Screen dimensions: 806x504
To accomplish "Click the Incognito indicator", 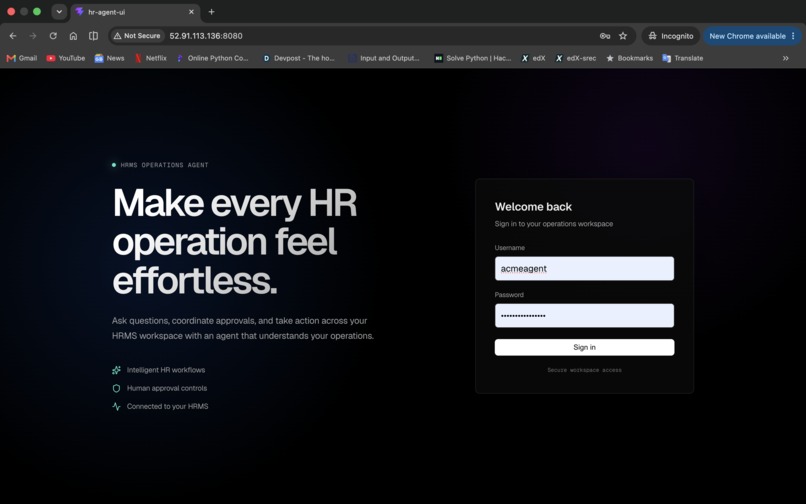I will [670, 36].
